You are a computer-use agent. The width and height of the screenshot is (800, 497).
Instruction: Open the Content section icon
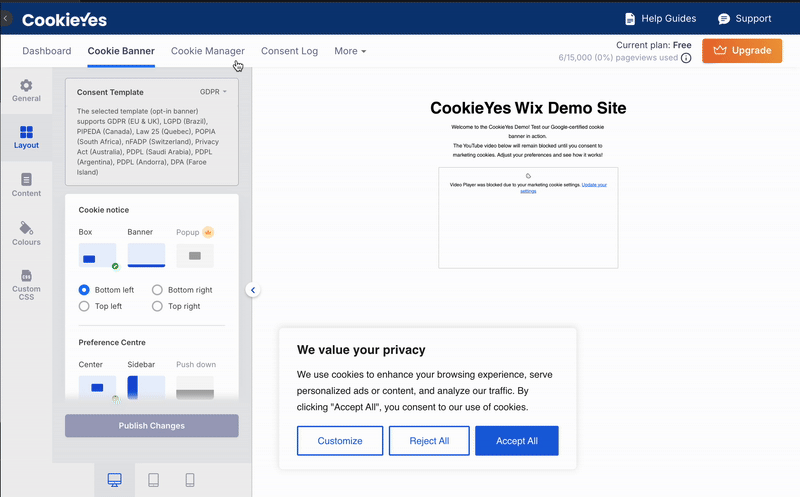coord(26,185)
